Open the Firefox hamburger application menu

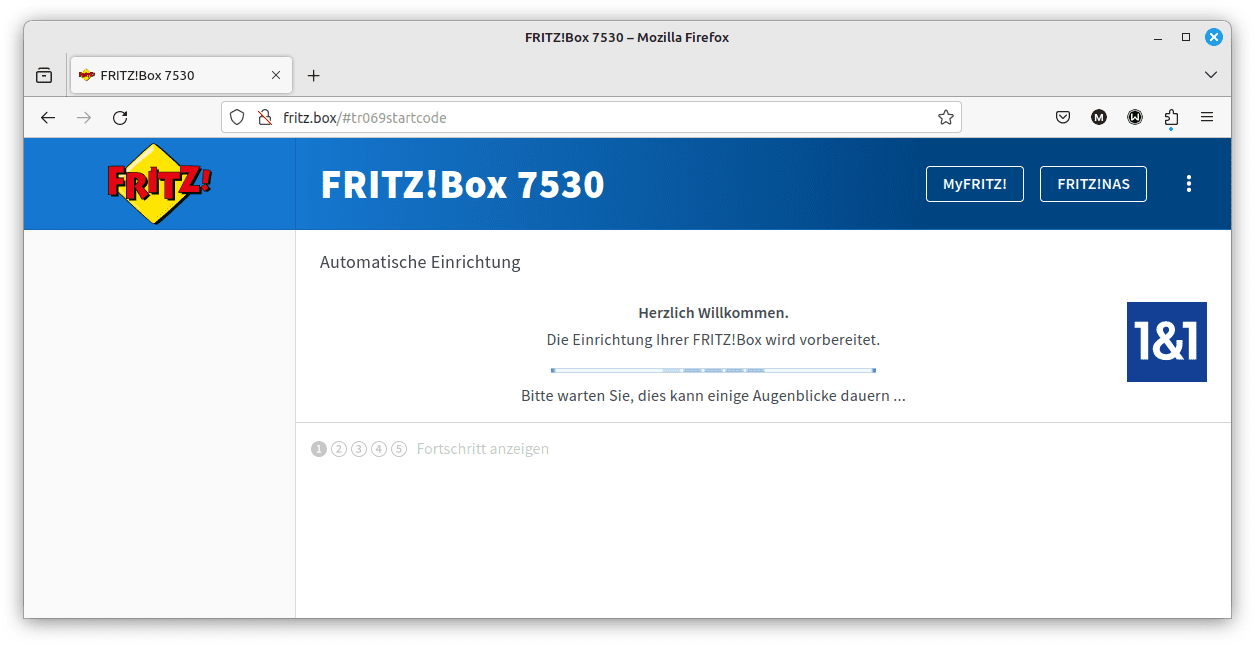pyautogui.click(x=1207, y=118)
